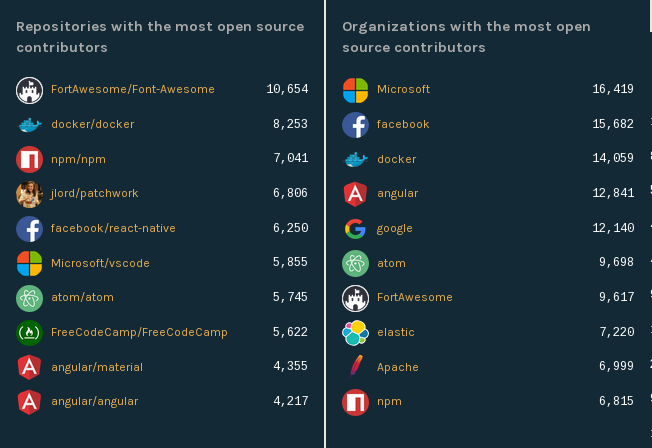
Task: Click the FortAwesome castle icon in organizations list
Action: pos(355,298)
